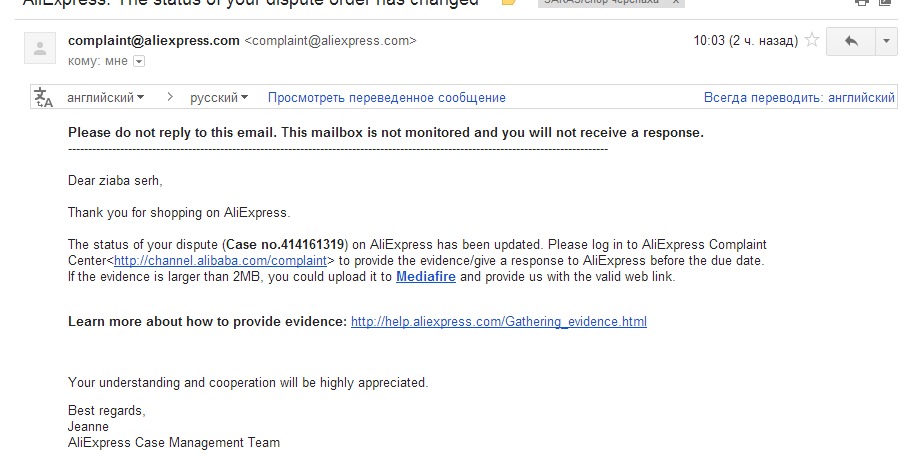Click the bold sender name complaint@aliexpress.com
Screen dimensions: 906x458
point(154,40)
